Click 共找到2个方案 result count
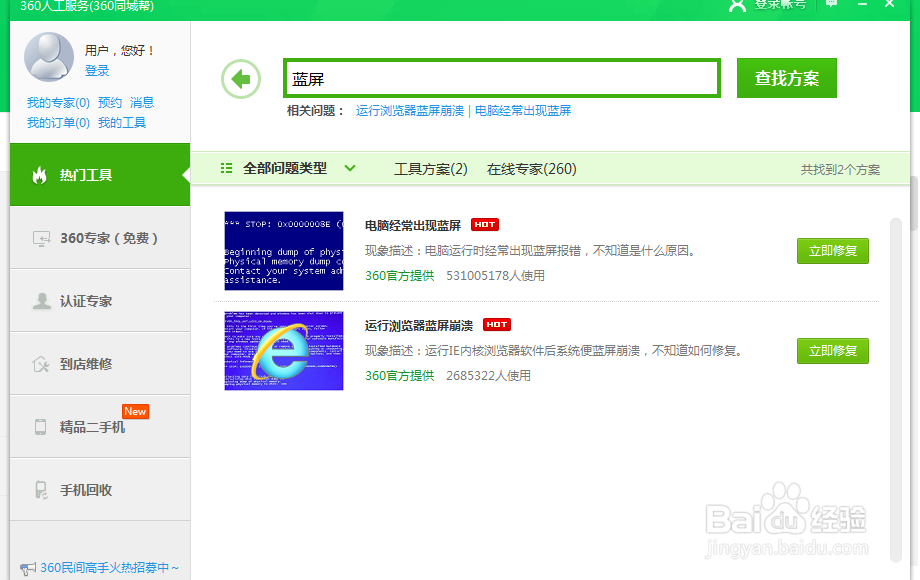The width and height of the screenshot is (920, 580). (x=840, y=169)
